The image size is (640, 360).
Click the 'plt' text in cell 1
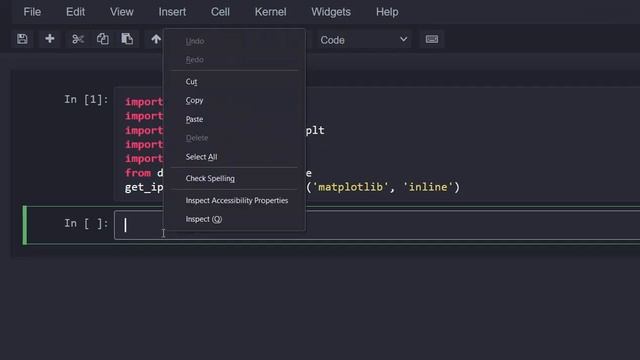tap(315, 131)
